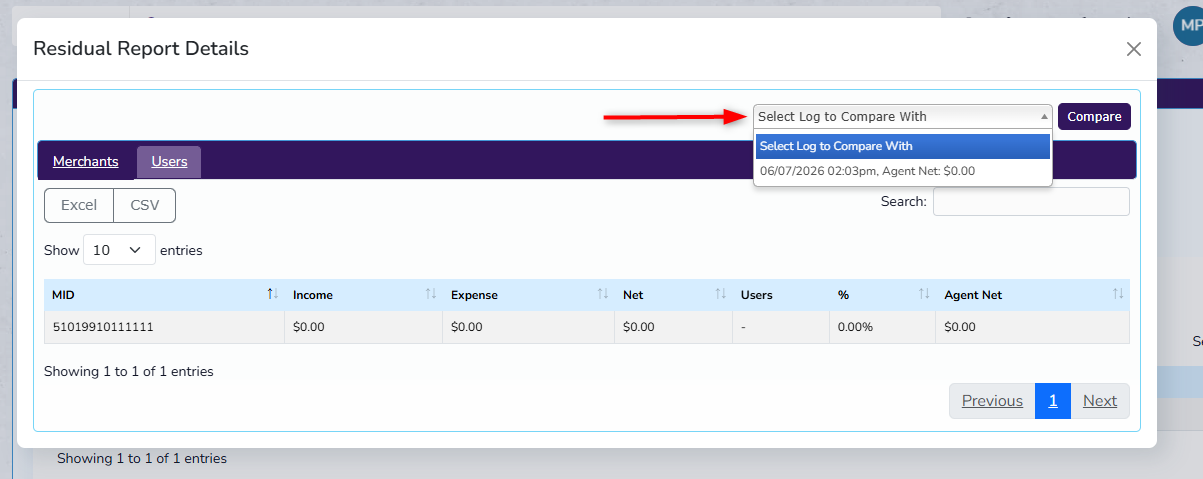Choose the 06/07/2026 02:03pm log option
1203x479 pixels.
[903, 171]
